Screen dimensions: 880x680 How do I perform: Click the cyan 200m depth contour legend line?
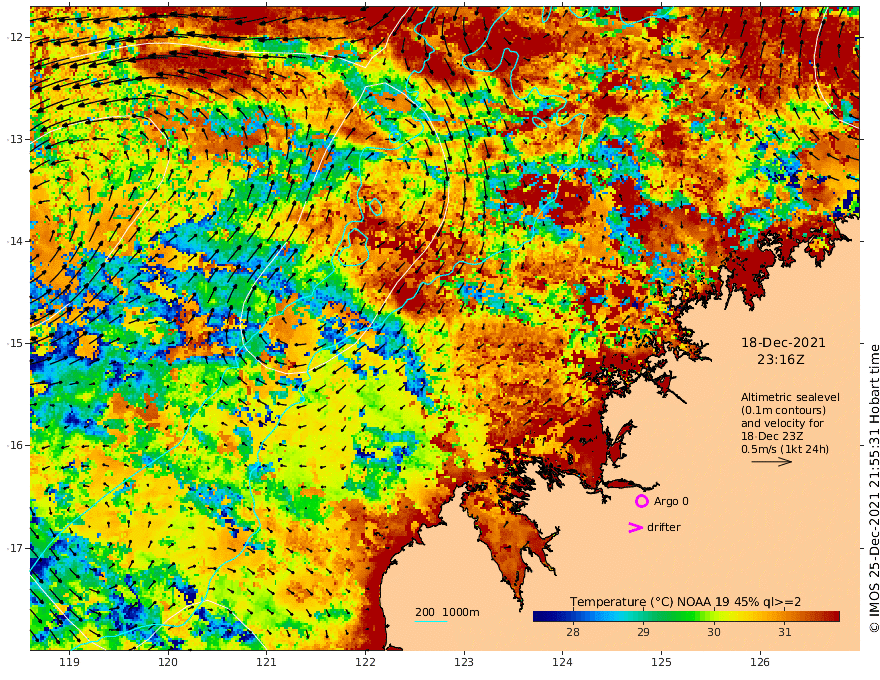(431, 621)
